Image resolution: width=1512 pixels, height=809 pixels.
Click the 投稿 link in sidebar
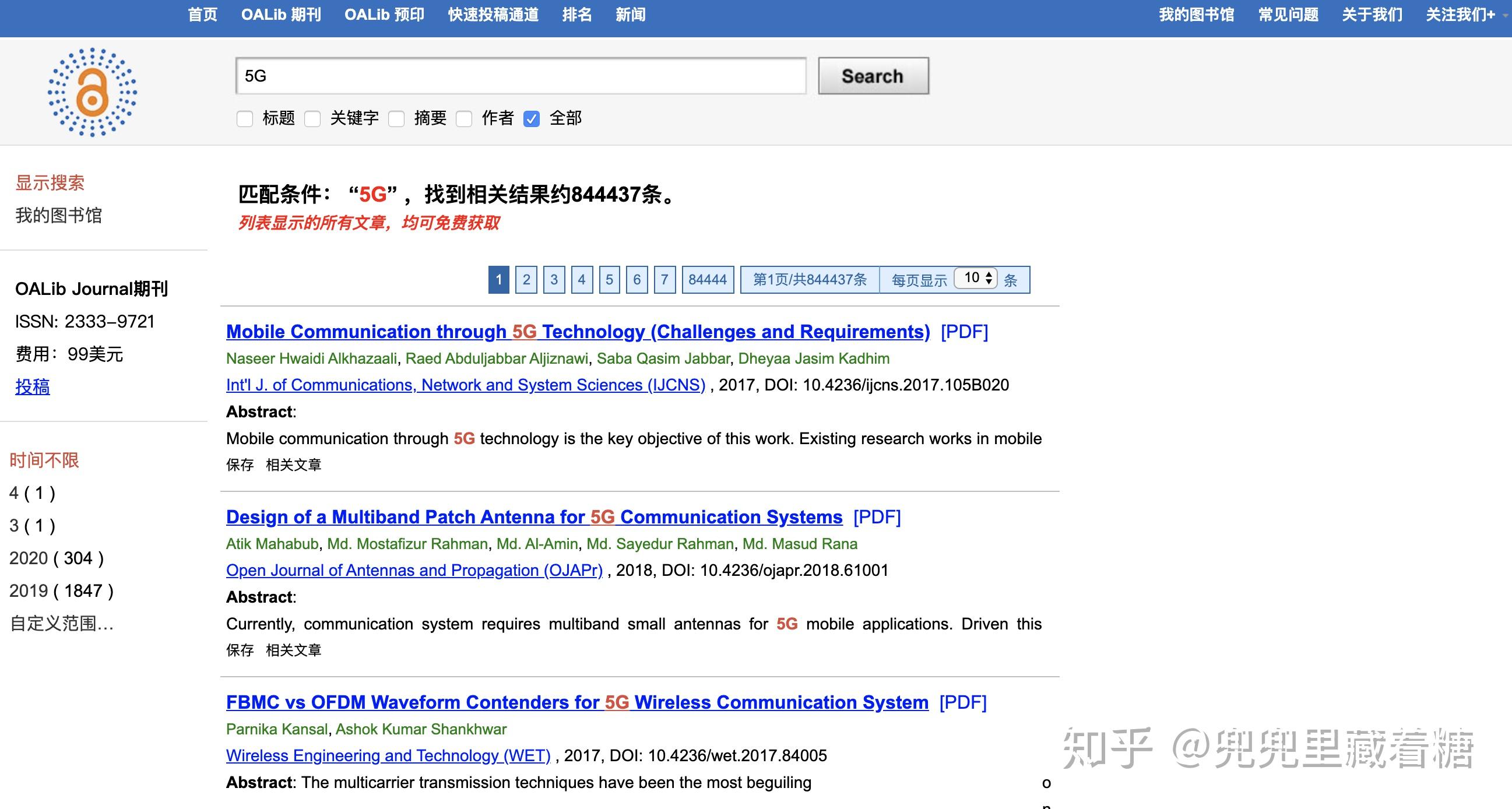tap(32, 386)
